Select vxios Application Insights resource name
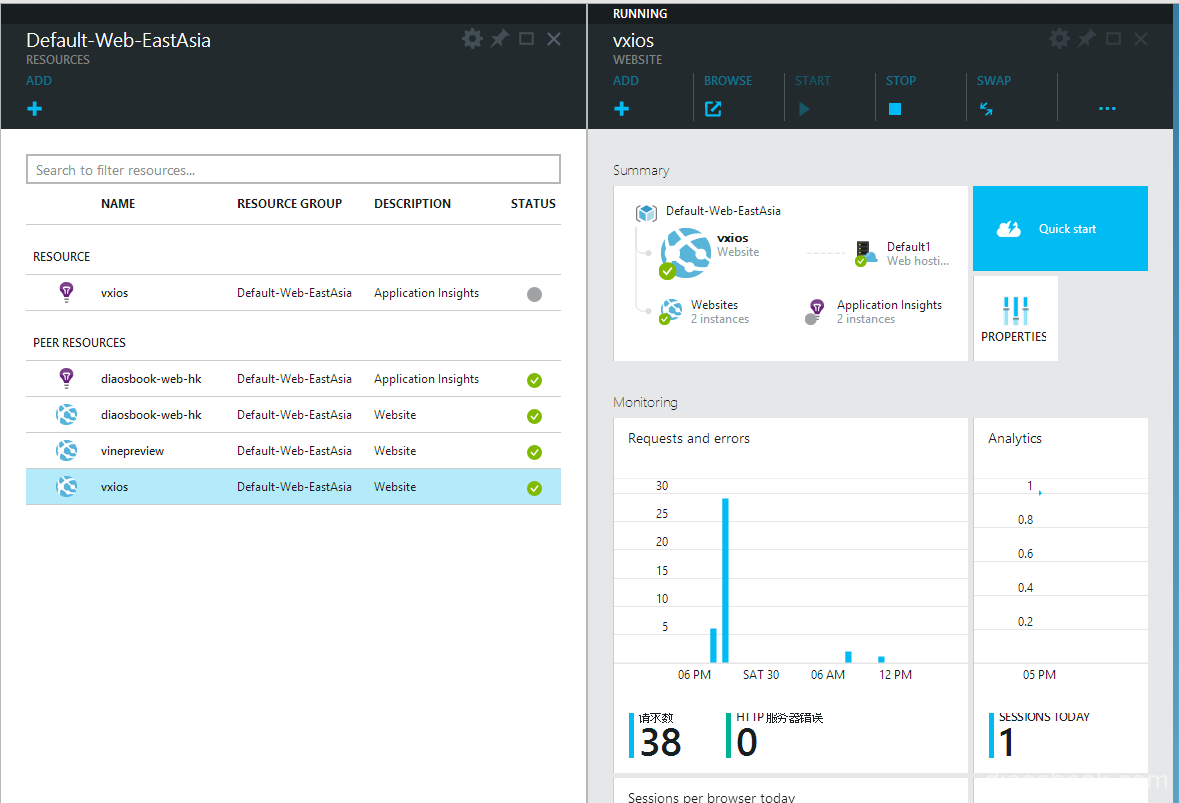Viewport: 1179px width, 803px height. (x=114, y=293)
